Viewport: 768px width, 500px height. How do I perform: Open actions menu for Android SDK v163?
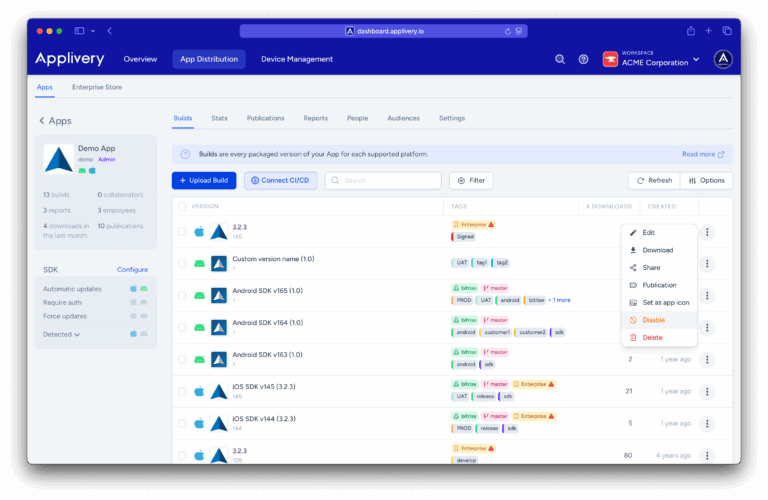click(x=707, y=359)
